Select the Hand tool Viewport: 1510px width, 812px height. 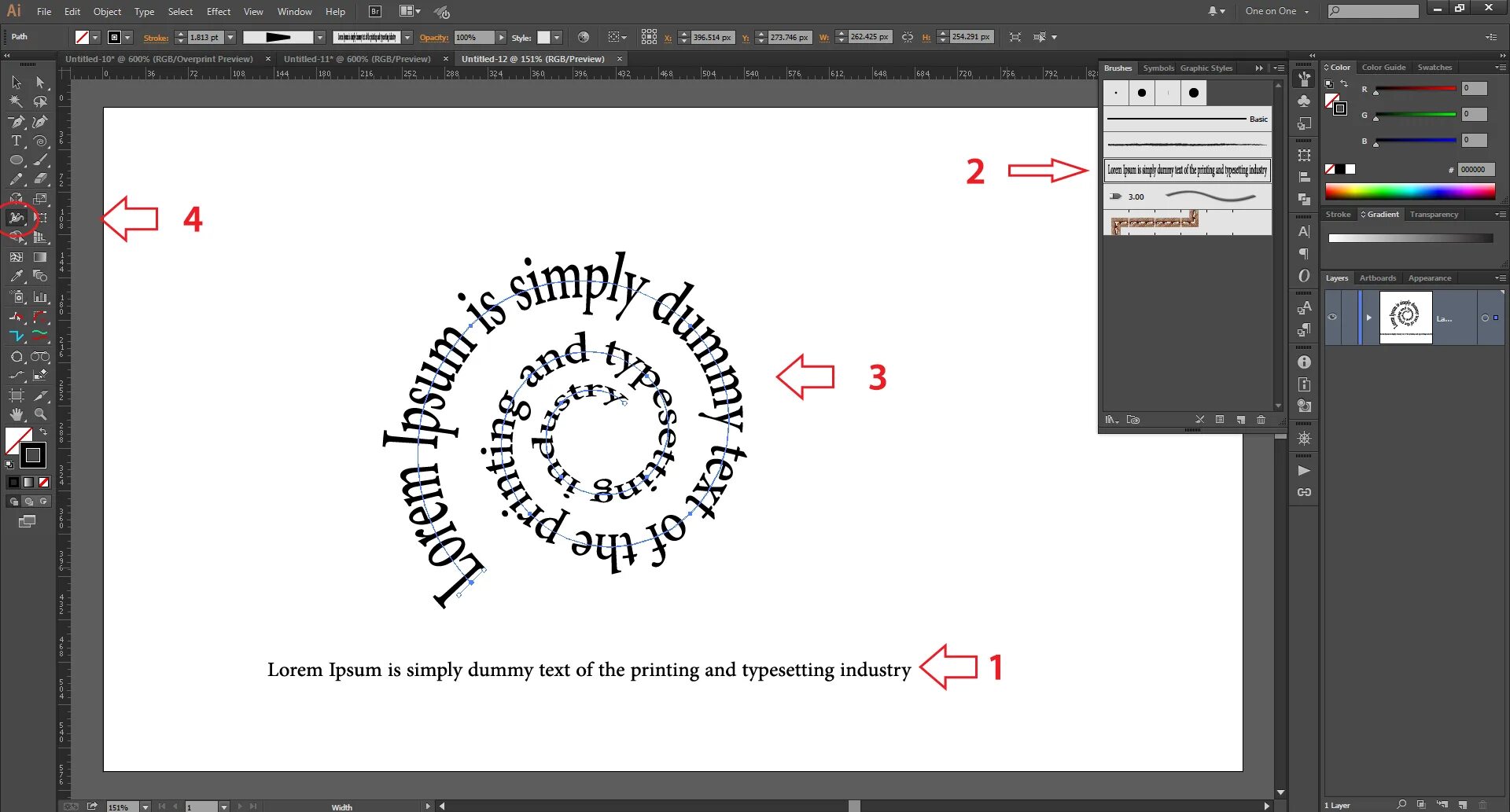(16, 414)
